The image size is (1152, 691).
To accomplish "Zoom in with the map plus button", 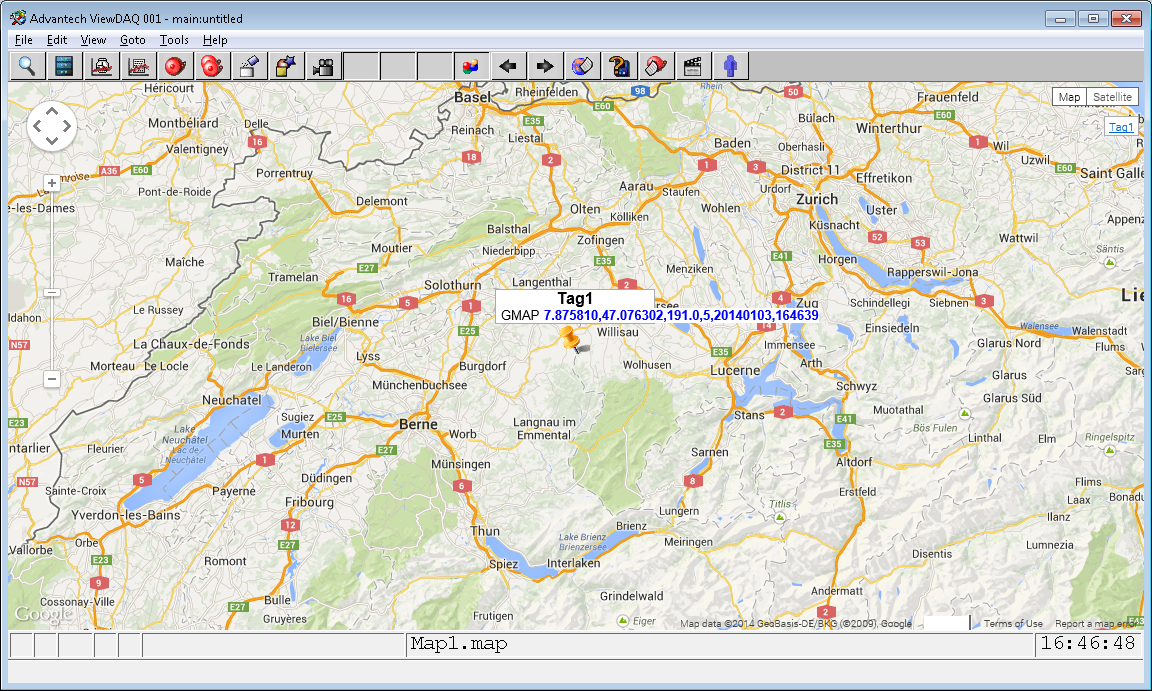I will (x=52, y=183).
